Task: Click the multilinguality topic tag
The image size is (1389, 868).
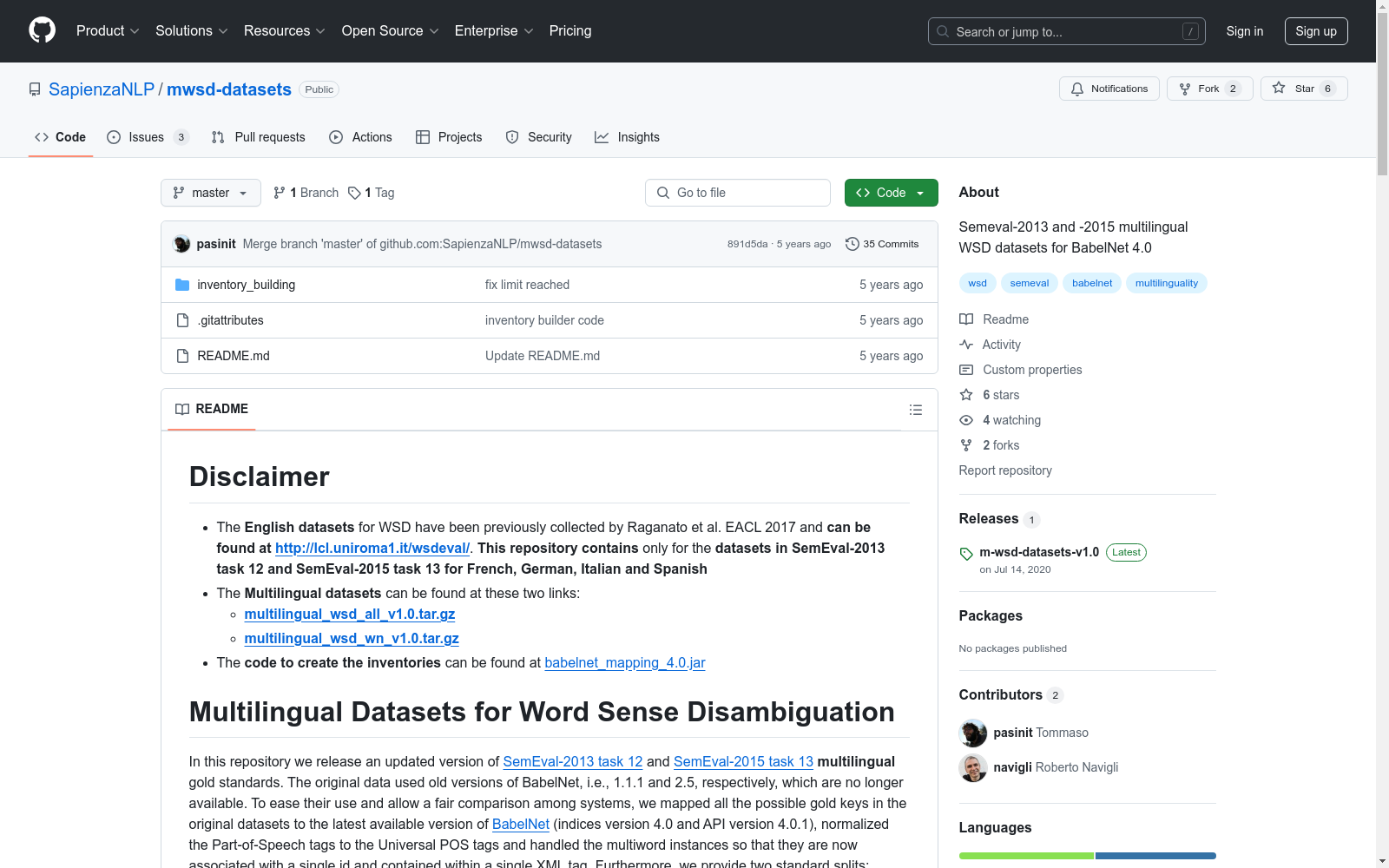Action: point(1167,283)
